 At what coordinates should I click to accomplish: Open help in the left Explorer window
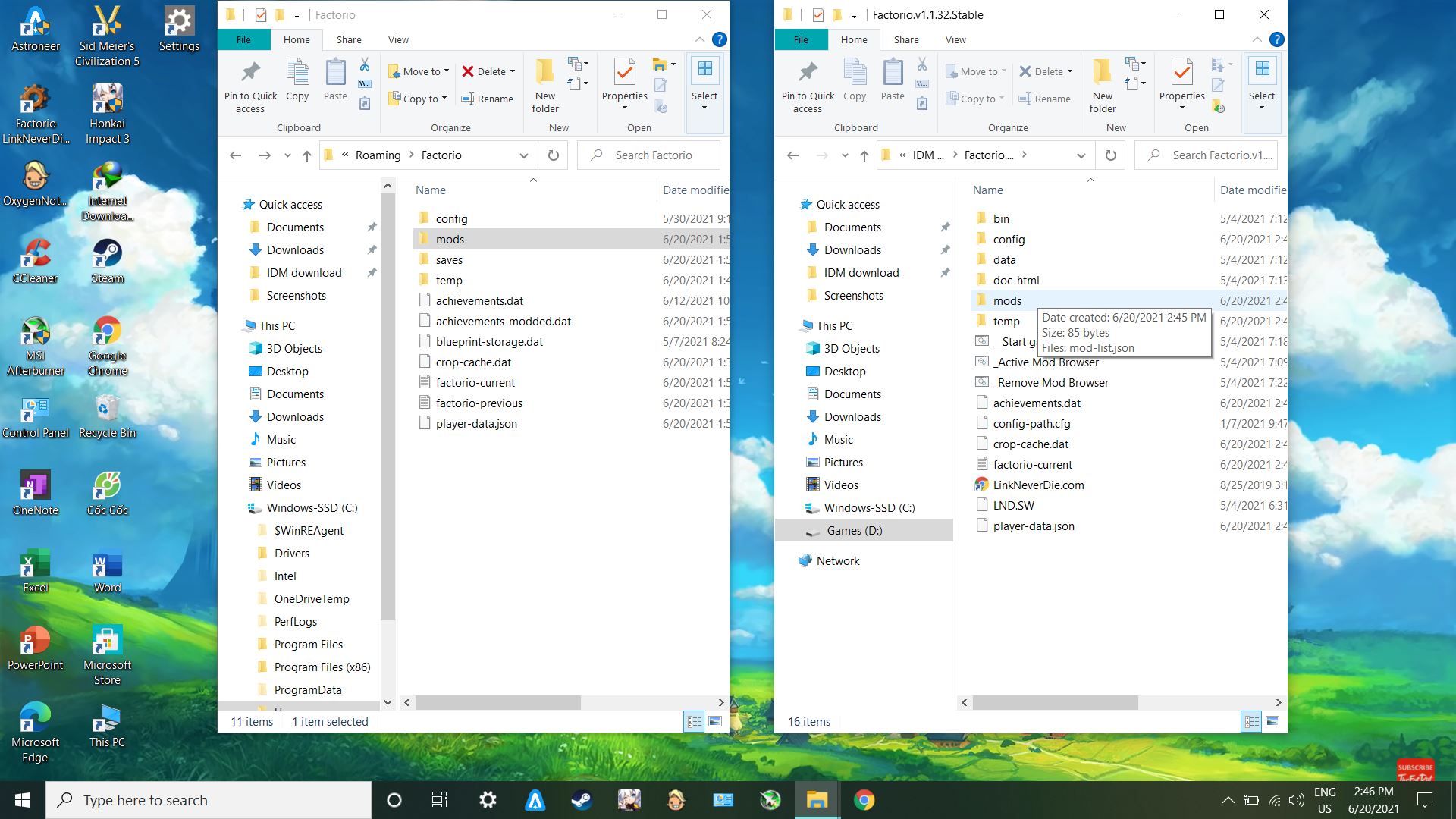pyautogui.click(x=720, y=39)
